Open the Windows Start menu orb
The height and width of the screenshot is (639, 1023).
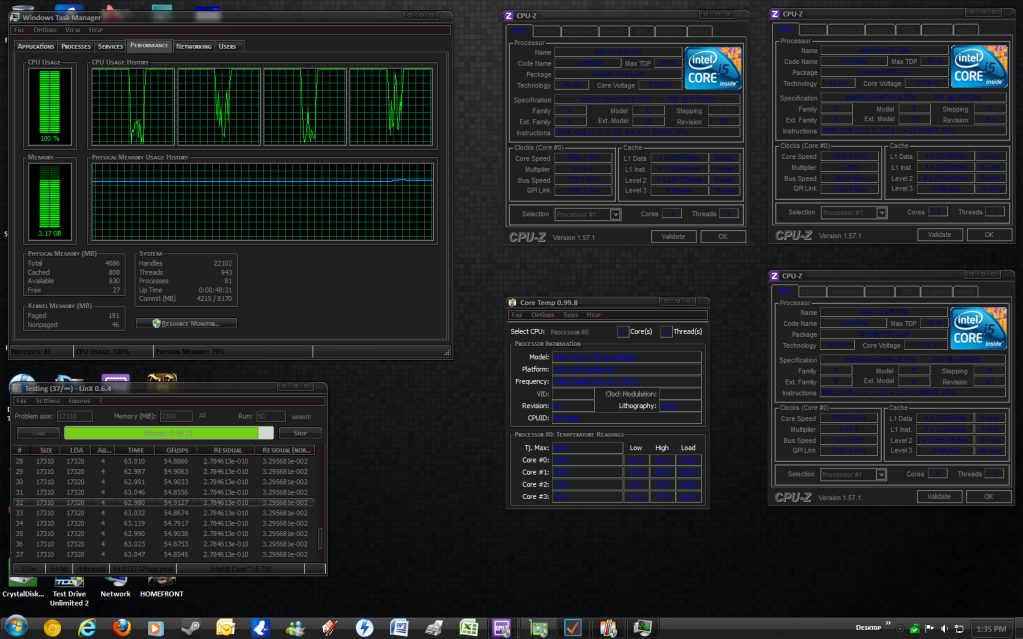pos(16,627)
